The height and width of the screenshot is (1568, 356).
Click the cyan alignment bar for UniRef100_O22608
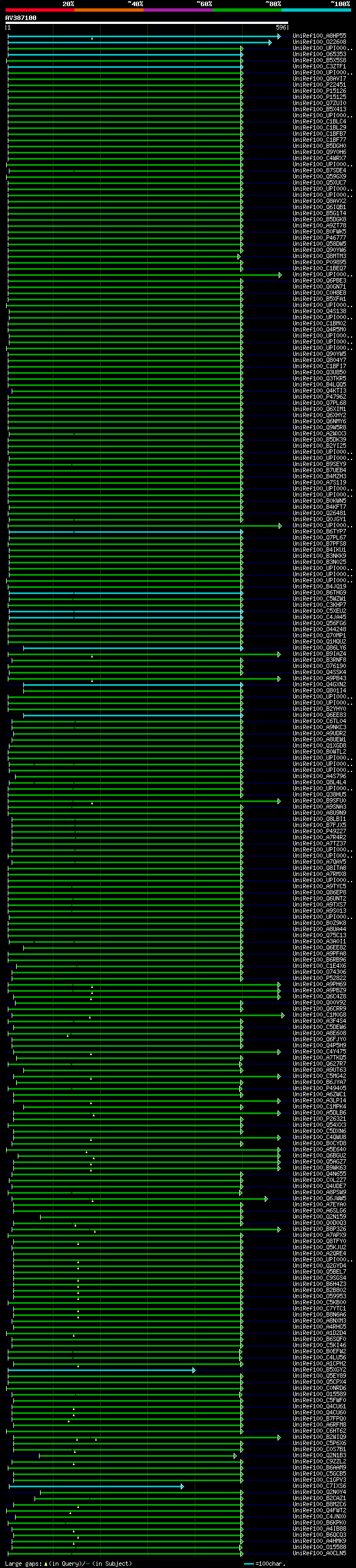pos(140,43)
